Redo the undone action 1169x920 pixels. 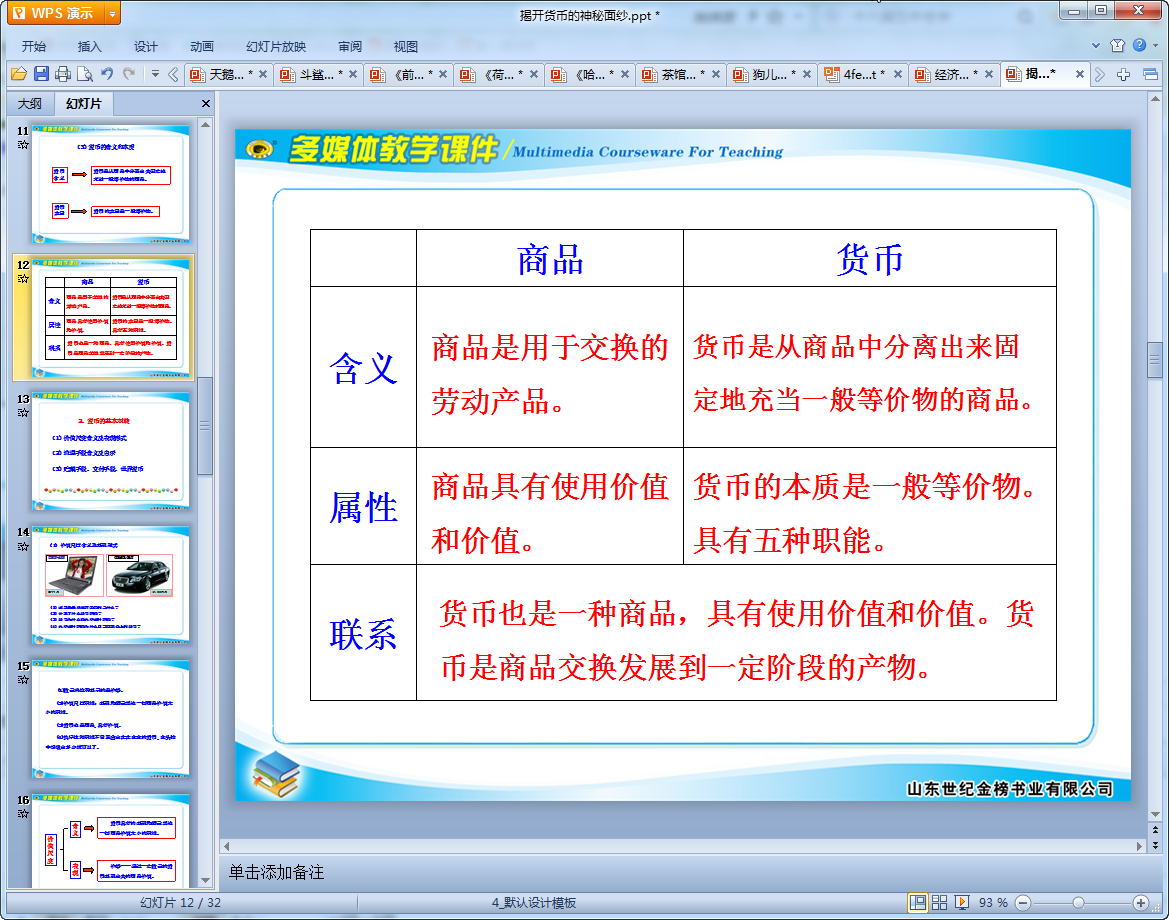coord(129,74)
